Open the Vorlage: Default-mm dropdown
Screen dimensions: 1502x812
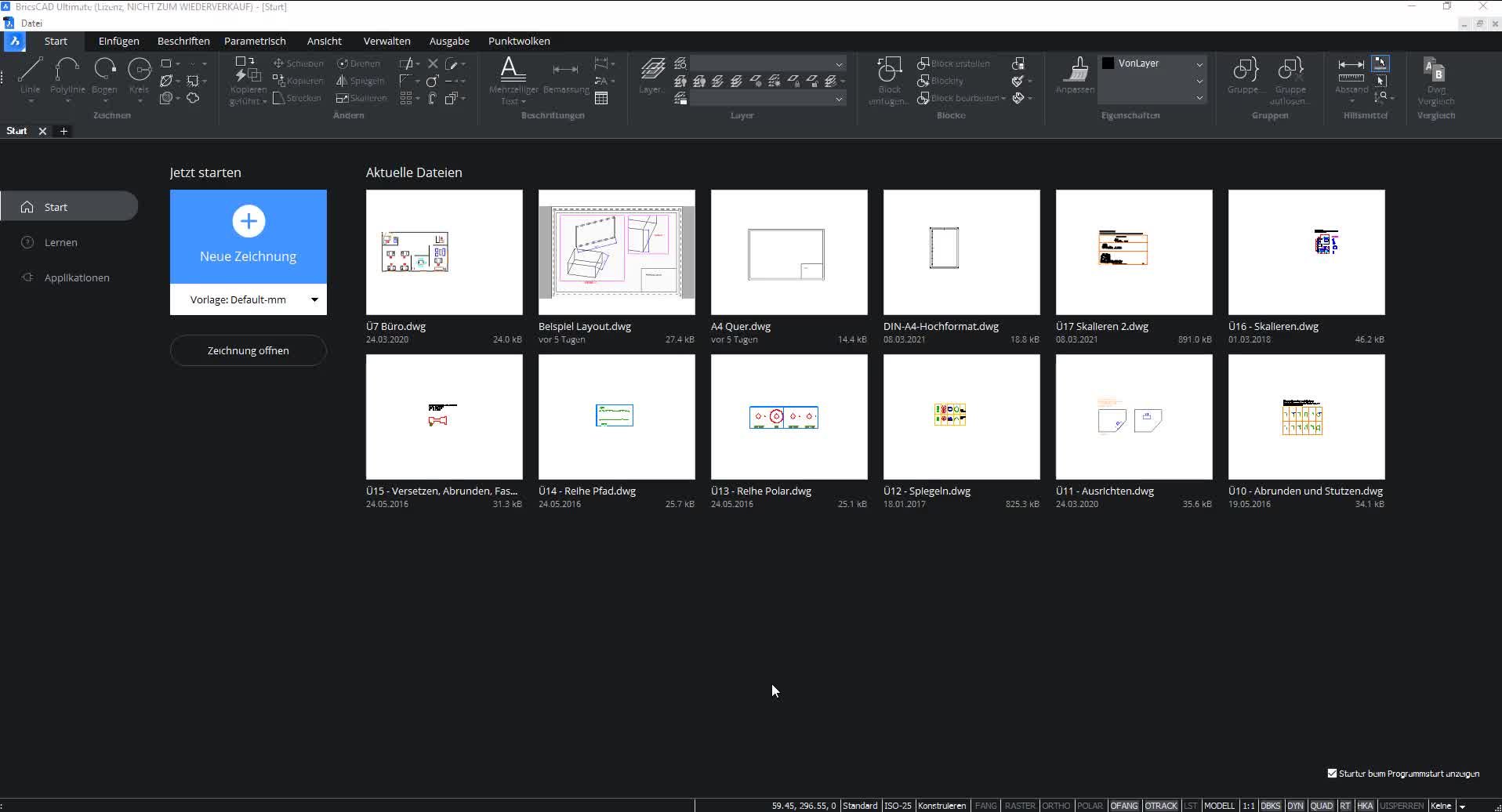tap(249, 299)
